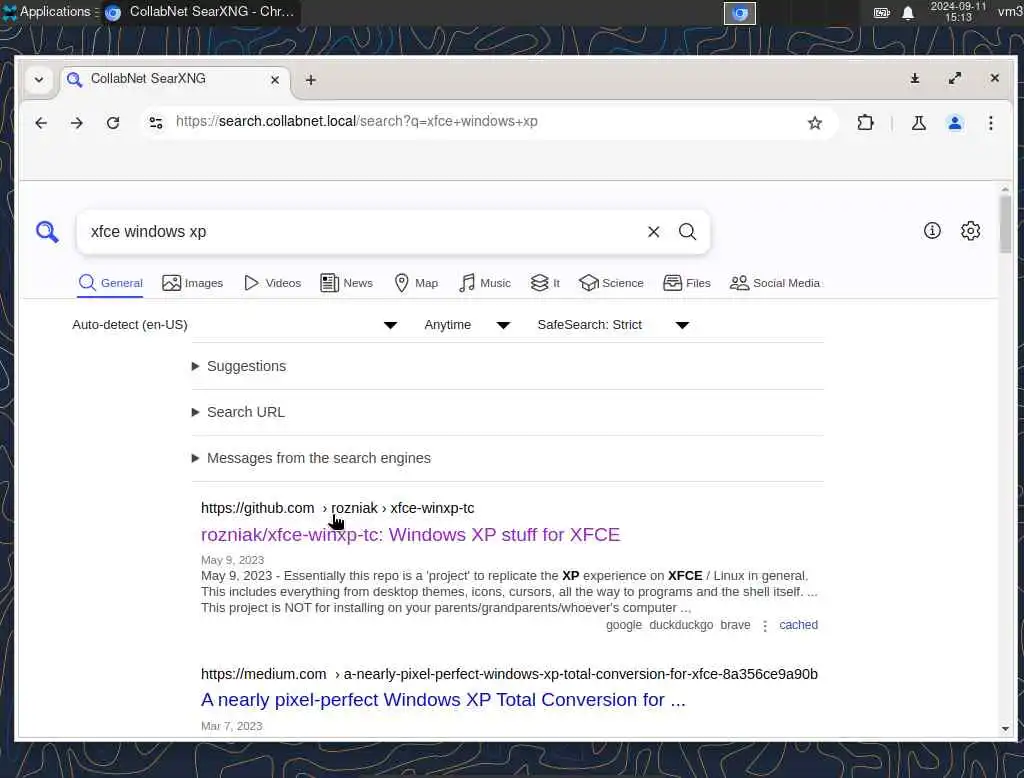Viewport: 1024px width, 778px height.
Task: Click the battery indicator in panel
Action: tap(882, 12)
